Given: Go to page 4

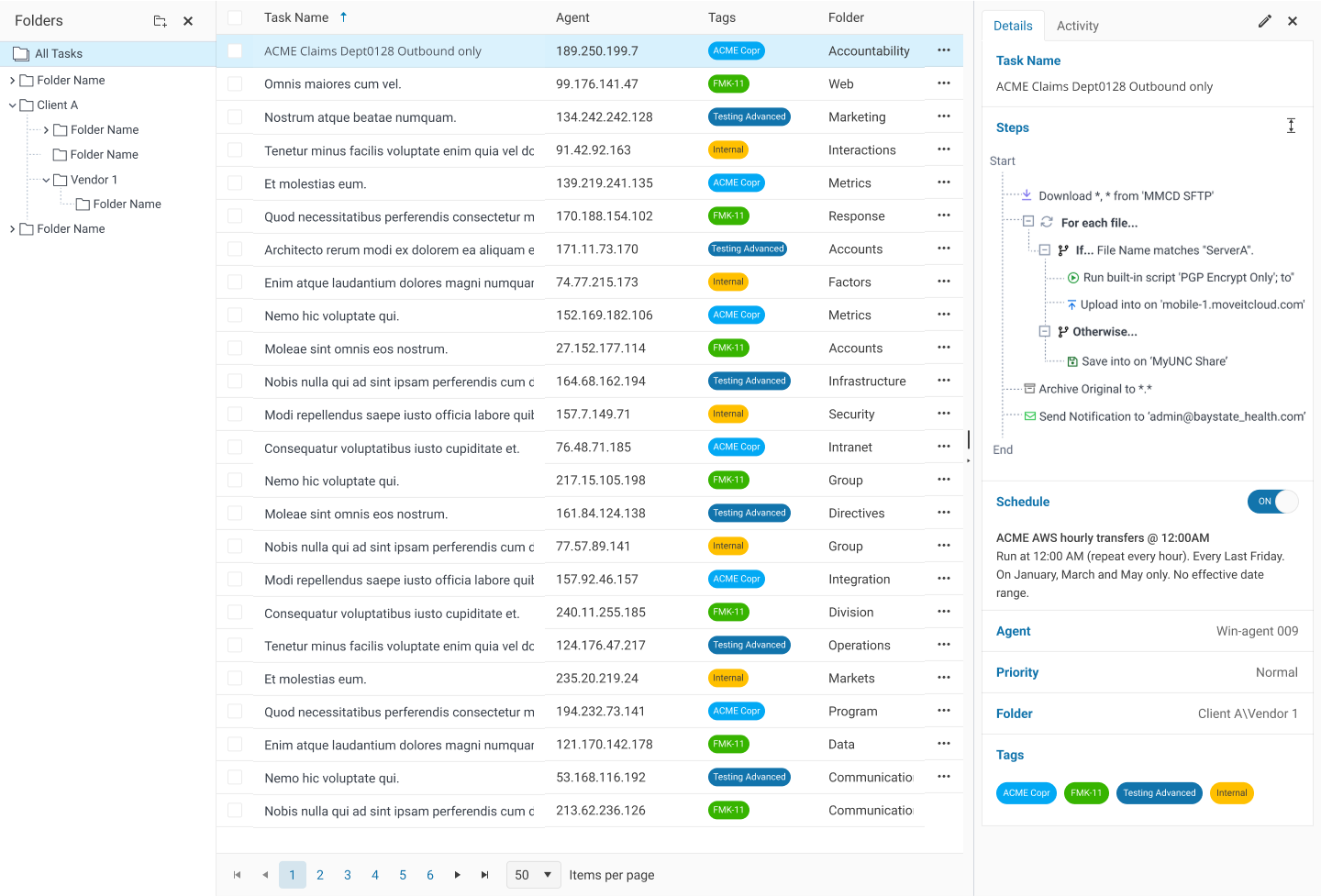Looking at the screenshot, I should tap(374, 875).
